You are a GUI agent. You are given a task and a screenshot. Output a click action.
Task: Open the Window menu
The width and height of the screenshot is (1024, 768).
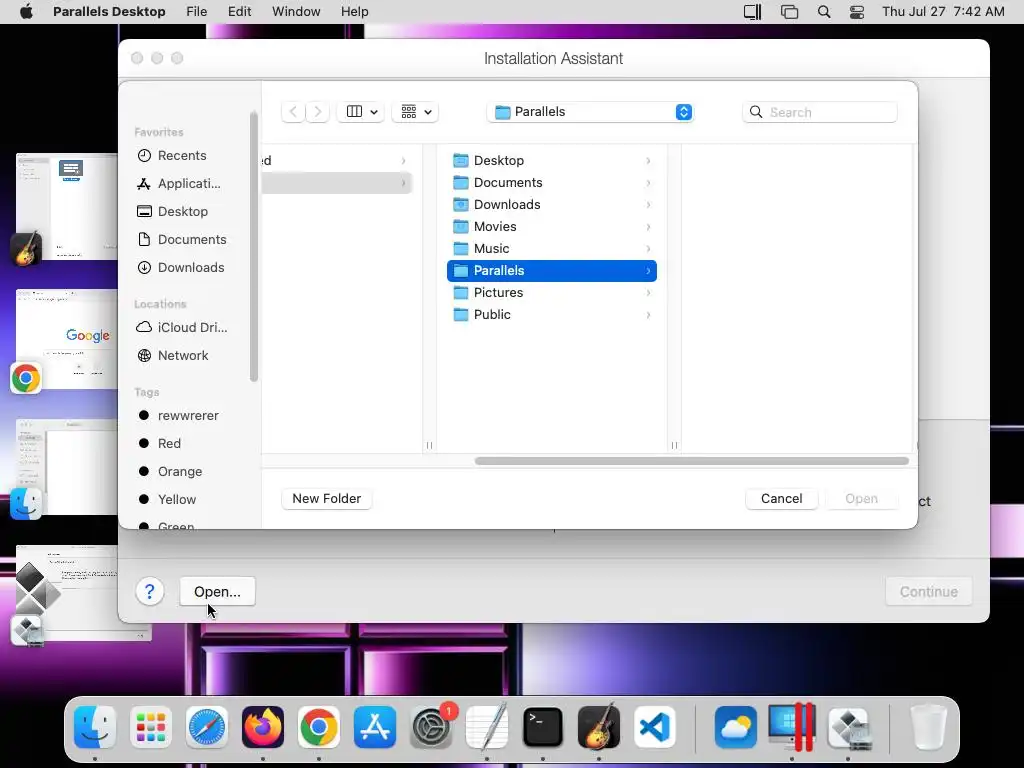point(296,12)
